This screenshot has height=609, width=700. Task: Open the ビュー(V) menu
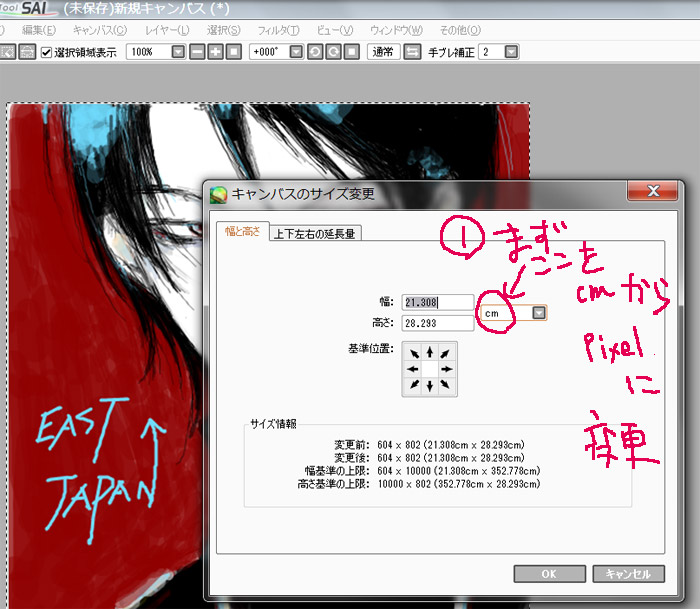tap(335, 30)
